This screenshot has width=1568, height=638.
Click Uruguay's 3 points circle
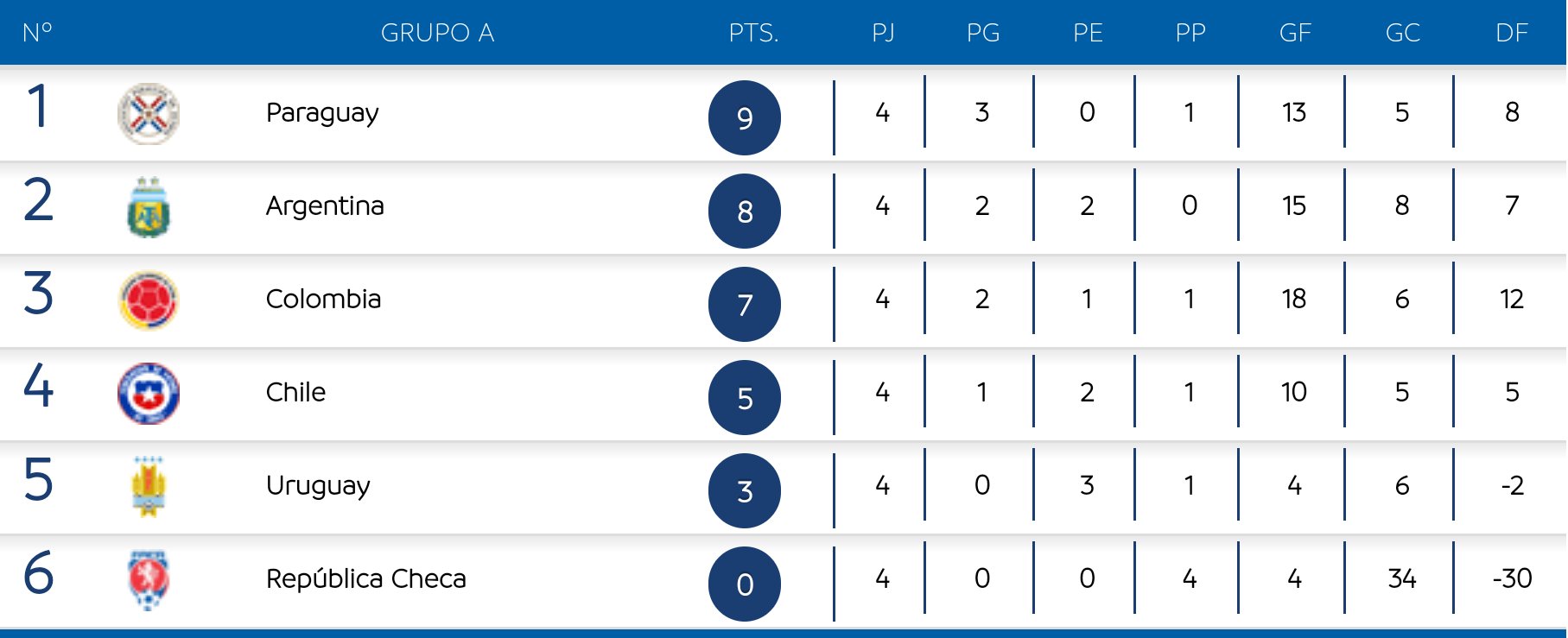point(745,490)
